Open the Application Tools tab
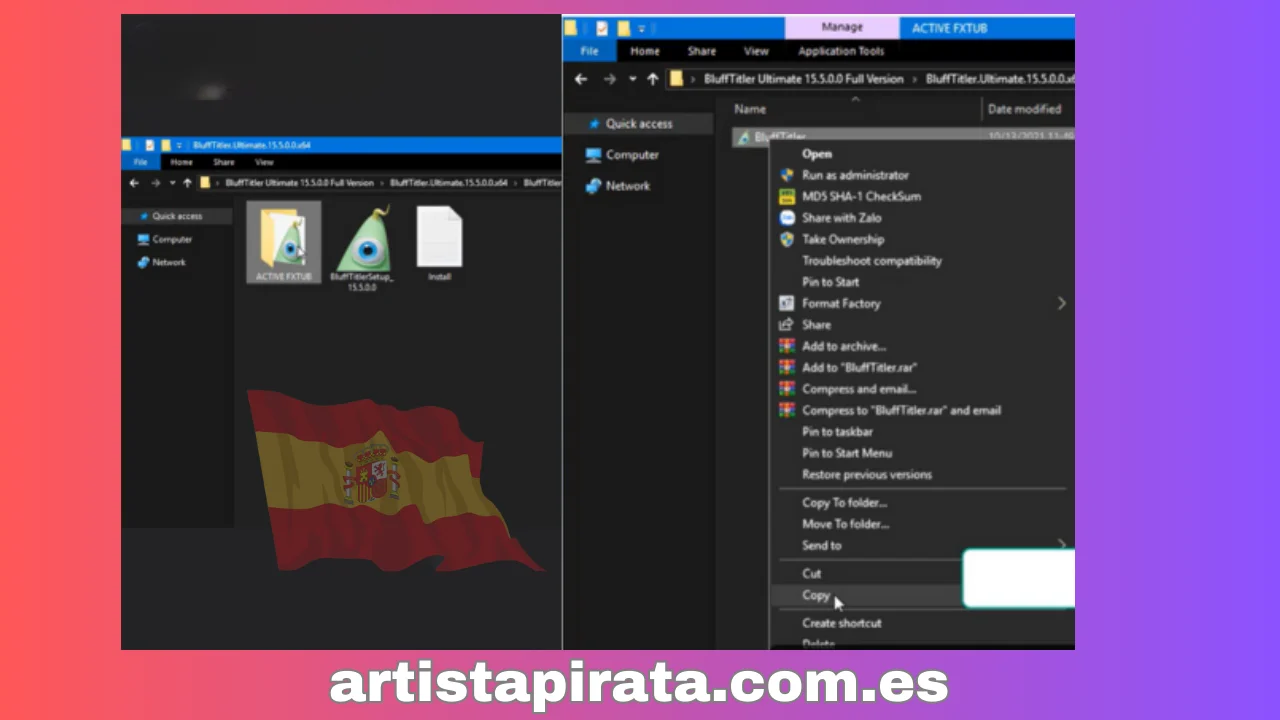1280x720 pixels. point(841,51)
